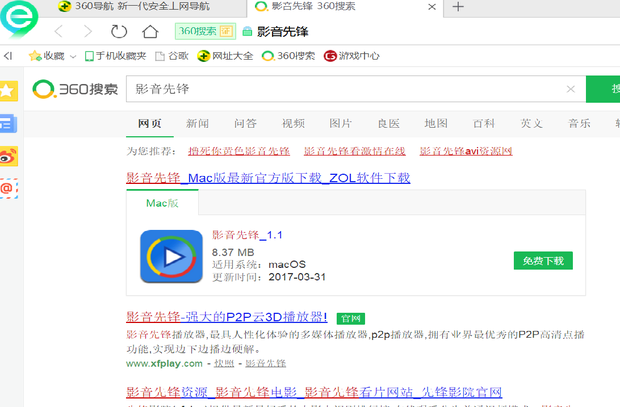
Task: Click the 影音先锋 player app thumbnail
Action: 171,256
